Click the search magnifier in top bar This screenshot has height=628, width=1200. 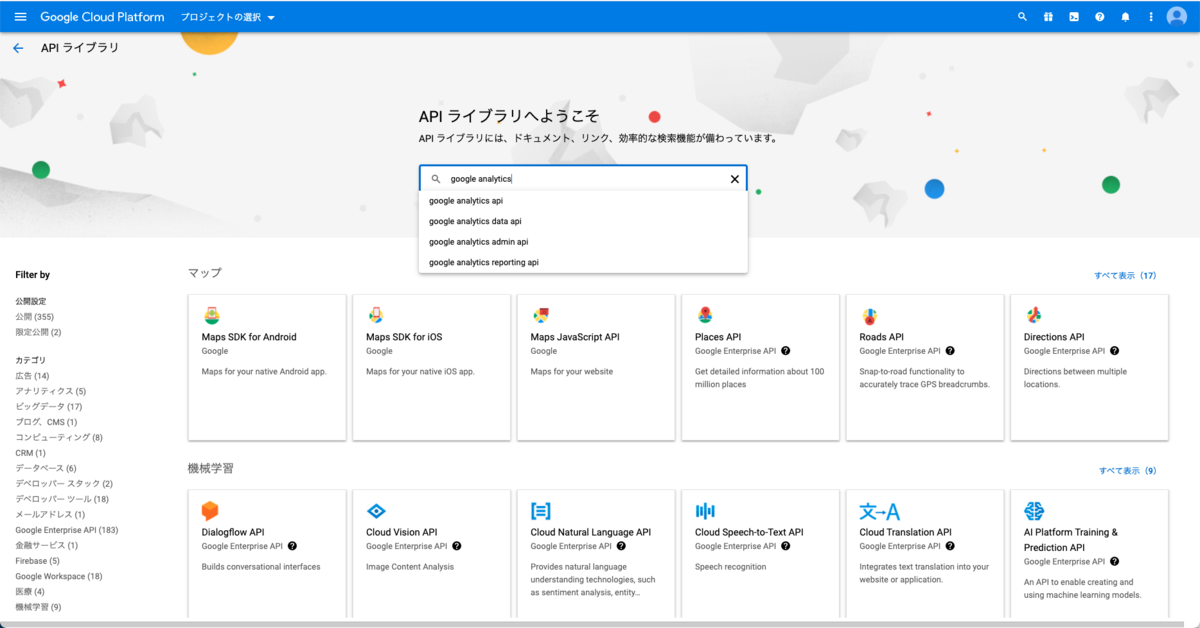click(1022, 17)
